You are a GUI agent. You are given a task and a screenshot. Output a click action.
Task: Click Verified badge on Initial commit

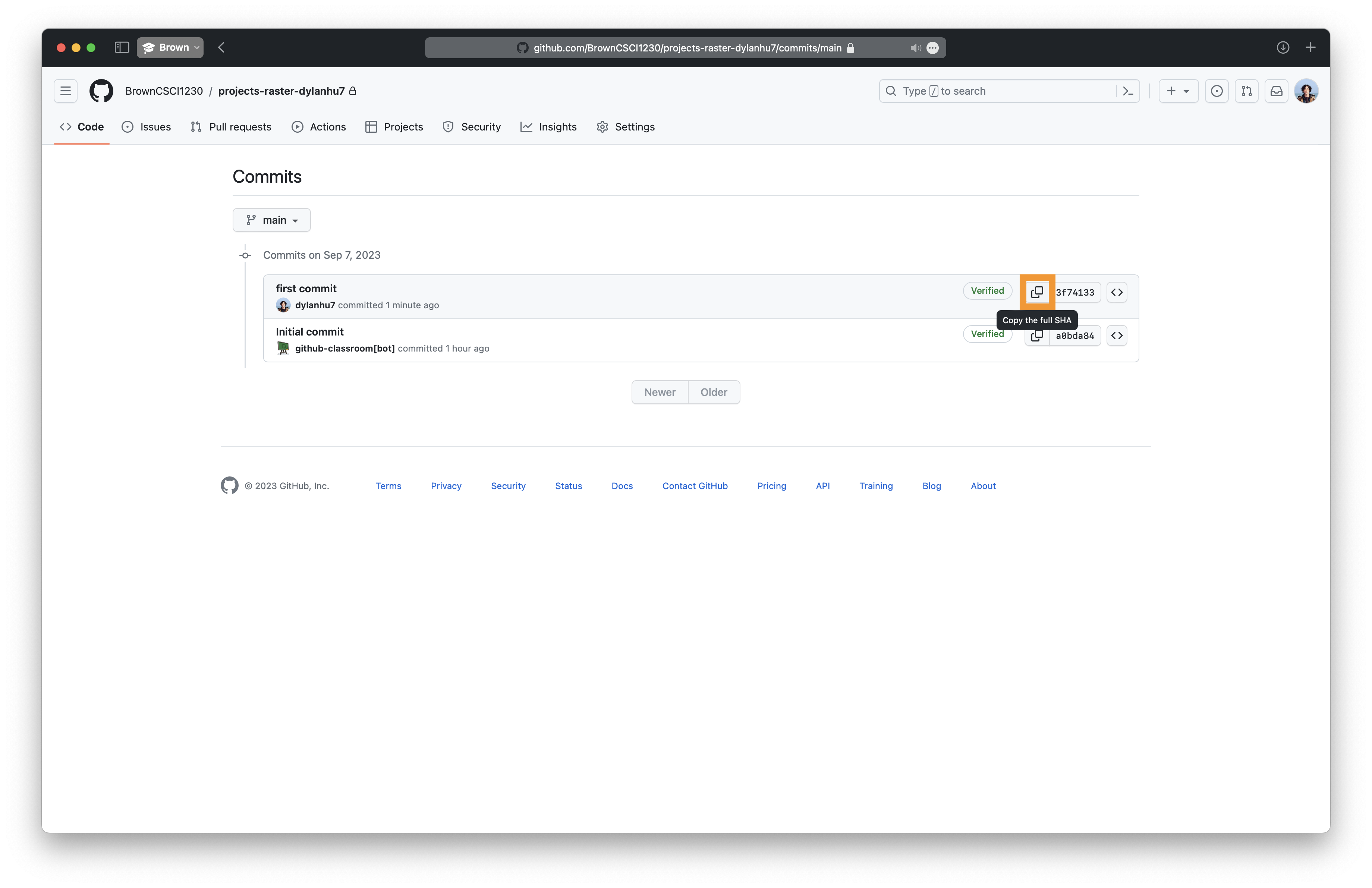pos(987,334)
